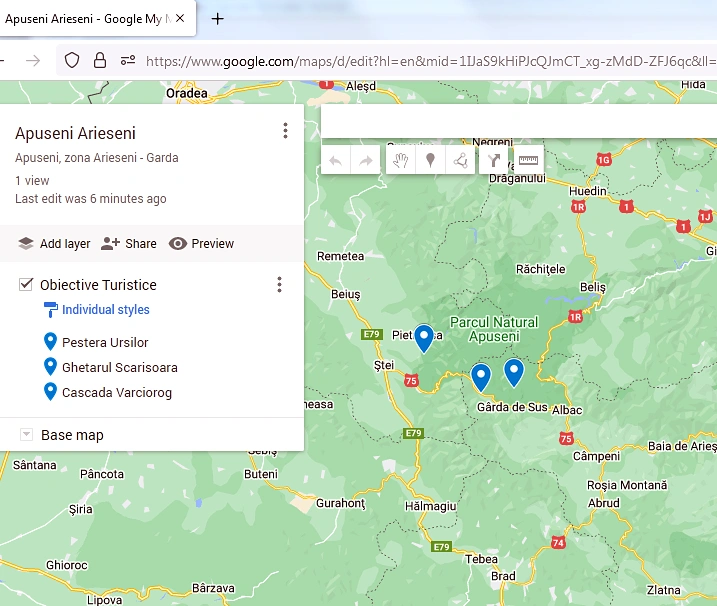
Task: Click the Brad town label on map
Action: coord(503,576)
